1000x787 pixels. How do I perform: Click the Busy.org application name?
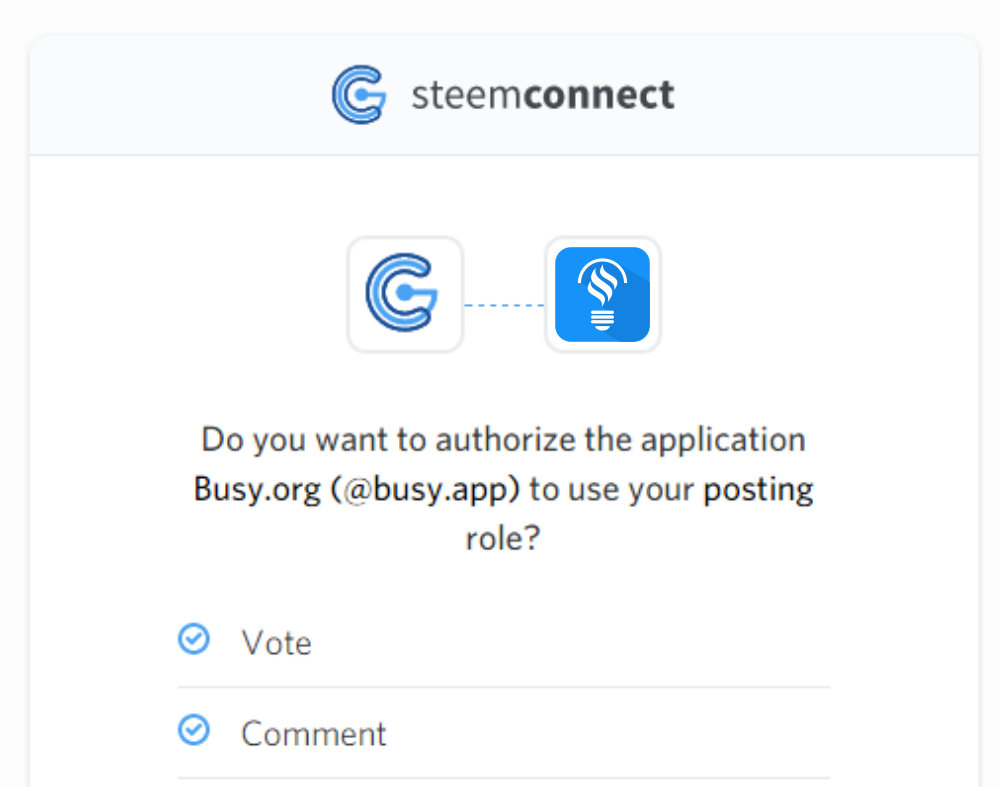pyautogui.click(x=257, y=490)
